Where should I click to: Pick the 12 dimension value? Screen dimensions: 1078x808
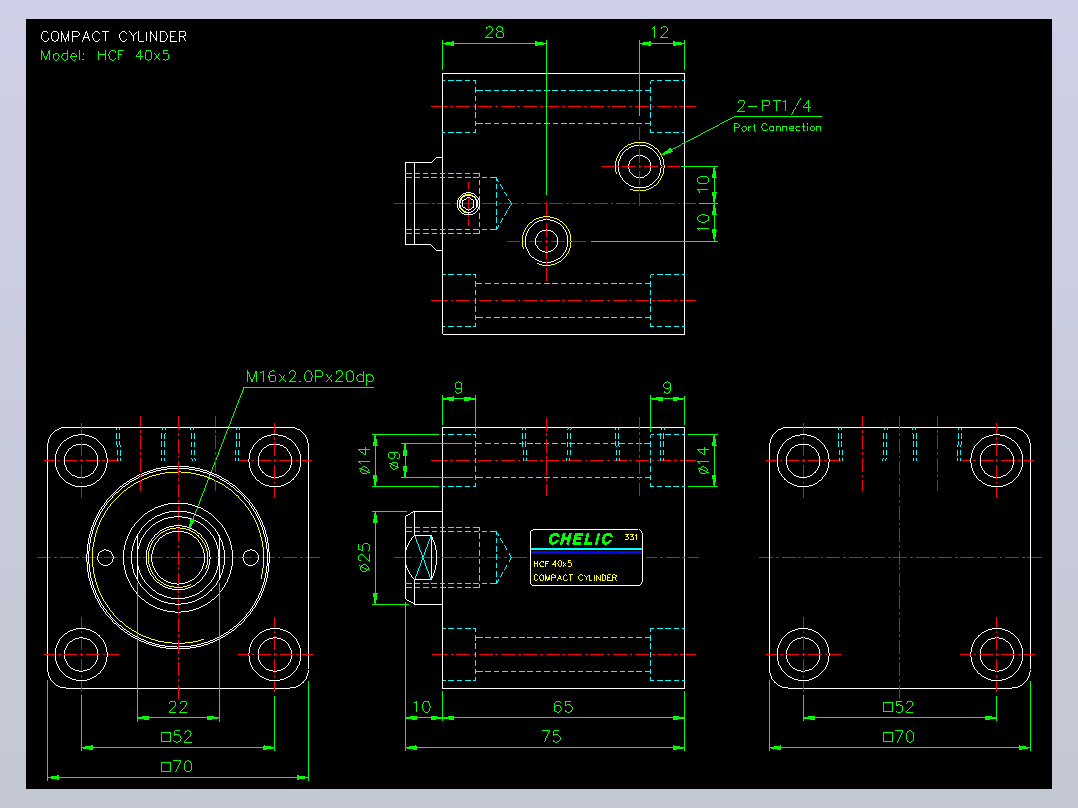[659, 32]
